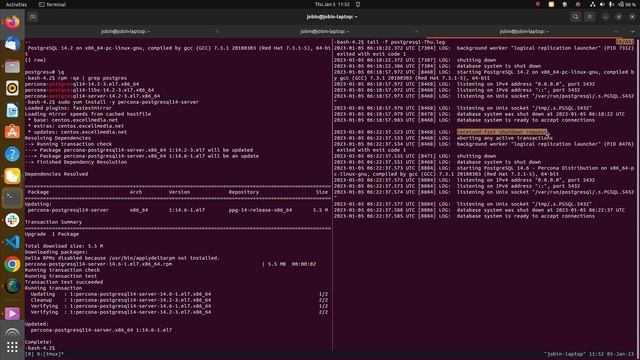Switch to the first jobin@jobin-laptop tab

(x=125, y=31)
